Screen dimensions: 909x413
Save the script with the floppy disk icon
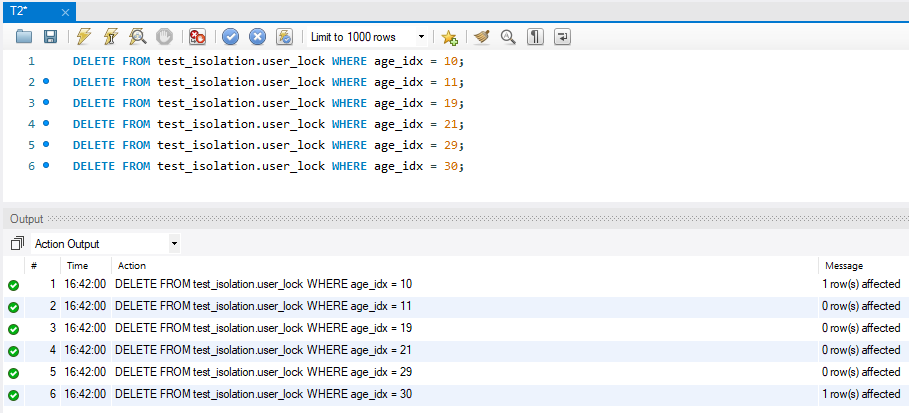click(50, 37)
